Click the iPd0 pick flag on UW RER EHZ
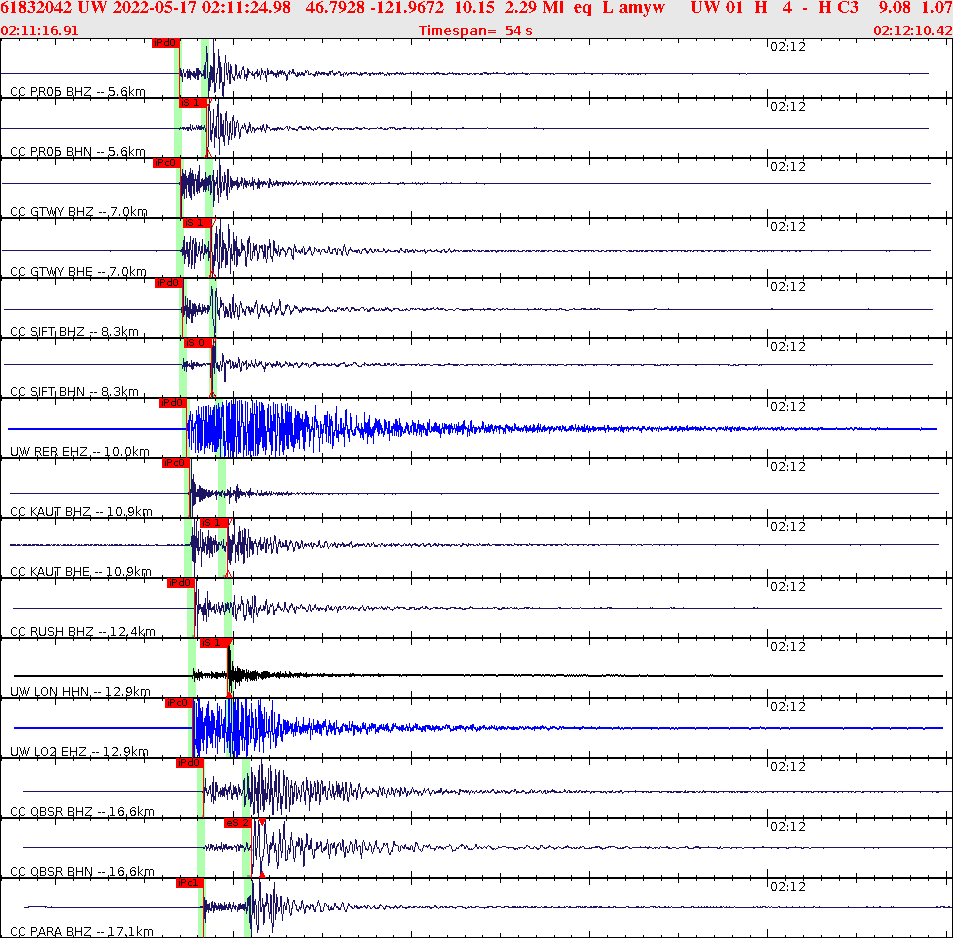The height and width of the screenshot is (938, 953). click(172, 403)
